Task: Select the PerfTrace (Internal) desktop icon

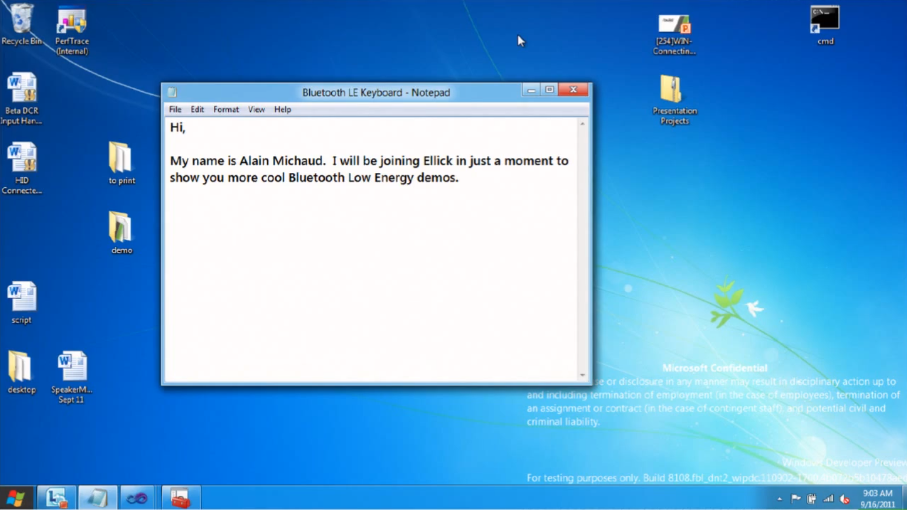Action: pos(72,30)
